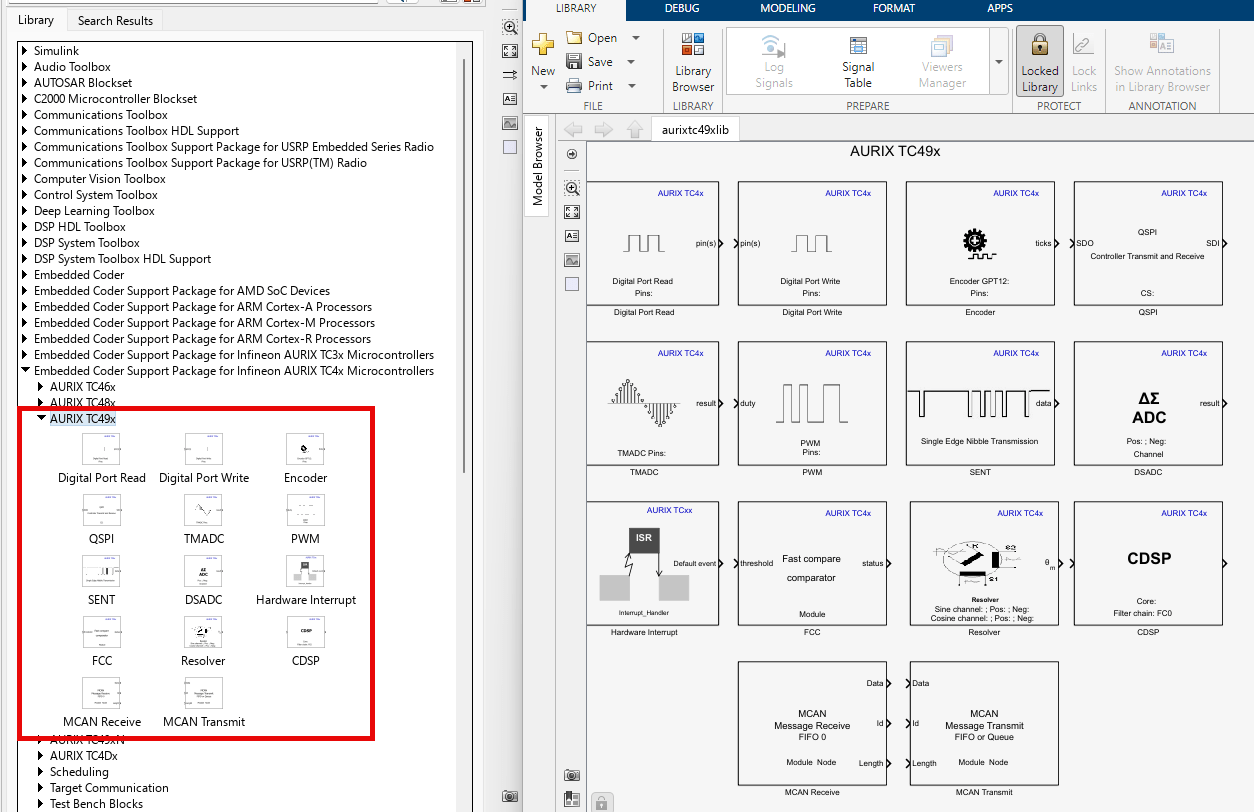Select the Encoder thumbnail in Library Browser
This screenshot has width=1254, height=812.
click(x=306, y=450)
